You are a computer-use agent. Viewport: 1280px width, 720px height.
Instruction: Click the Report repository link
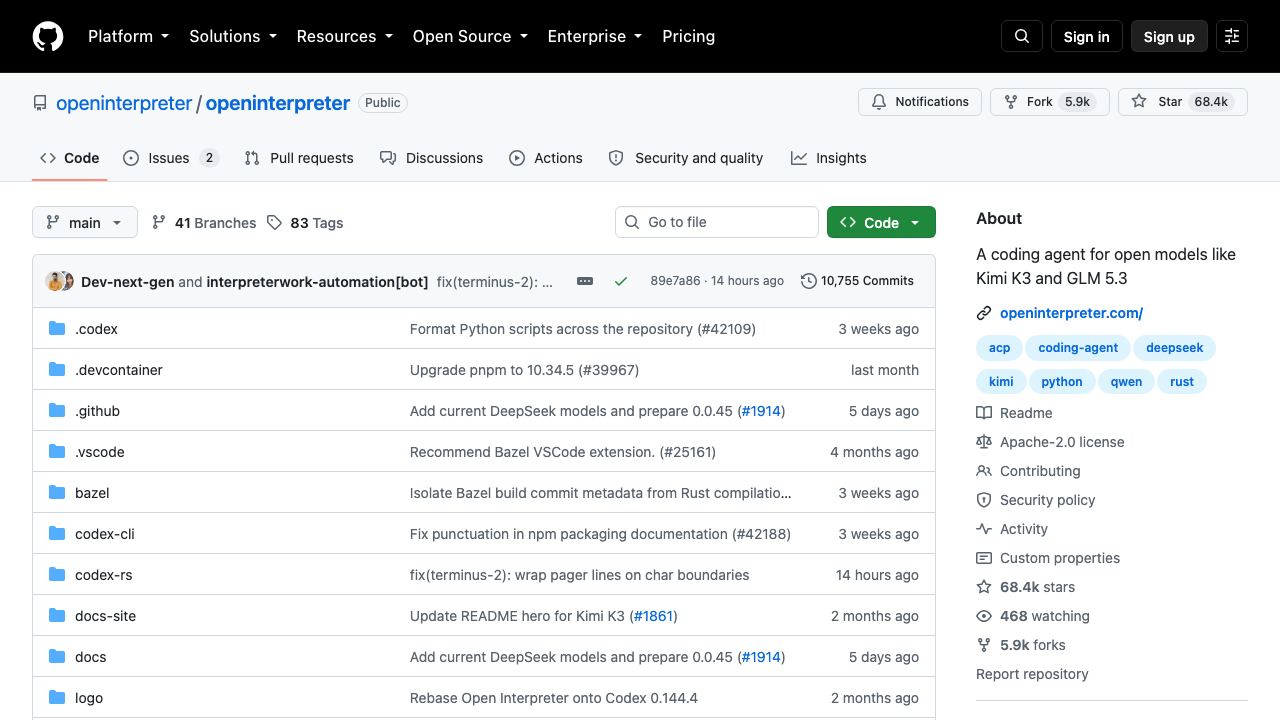click(x=1032, y=674)
